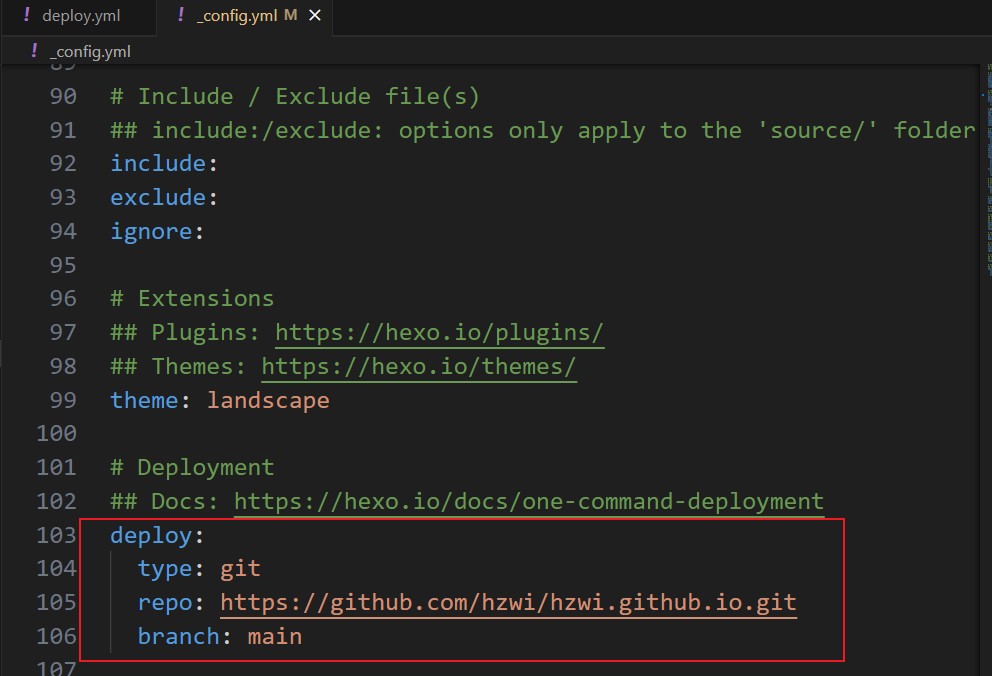Click the 'branch' key
The height and width of the screenshot is (676, 992).
coord(178,636)
